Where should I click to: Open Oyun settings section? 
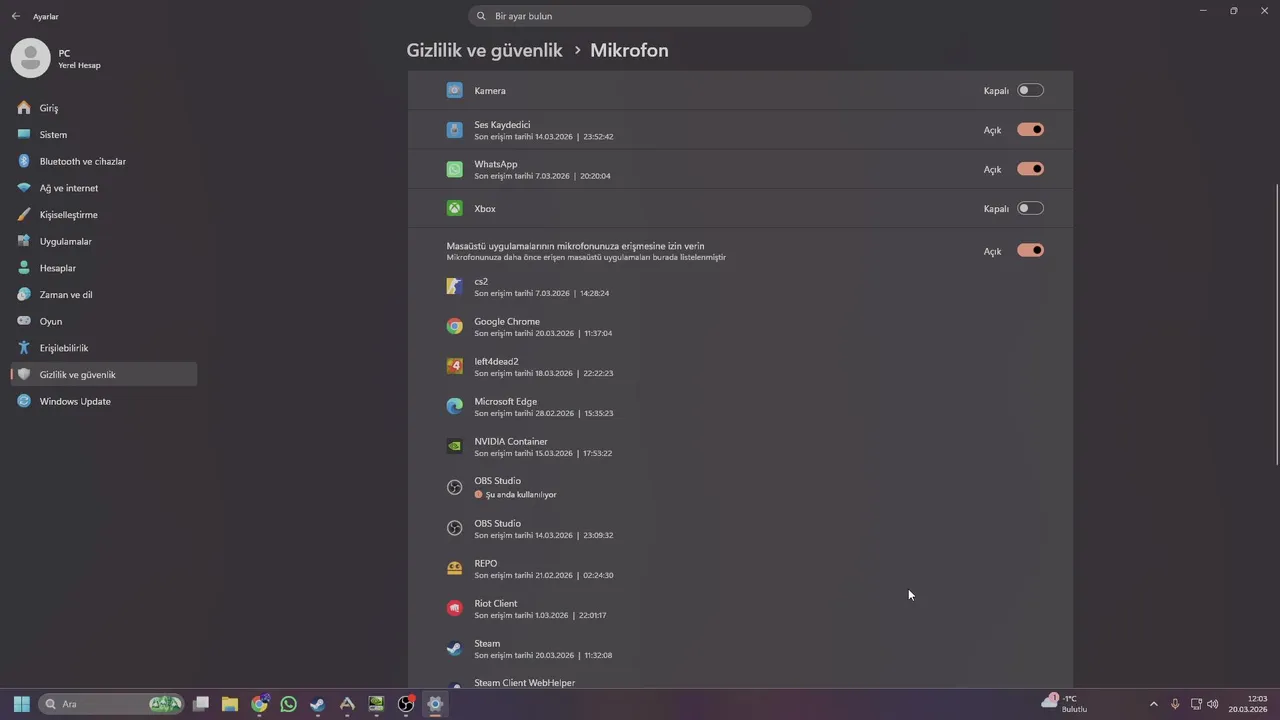(104, 321)
